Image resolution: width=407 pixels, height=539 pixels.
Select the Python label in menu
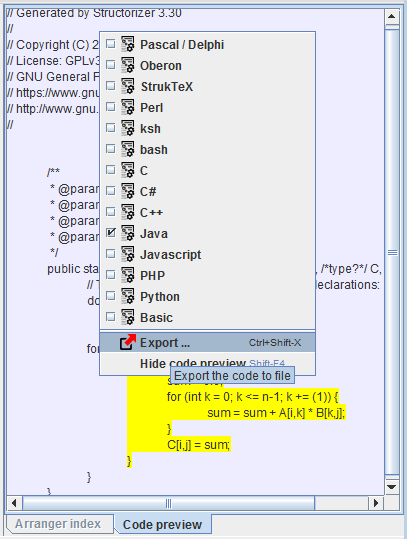160,297
